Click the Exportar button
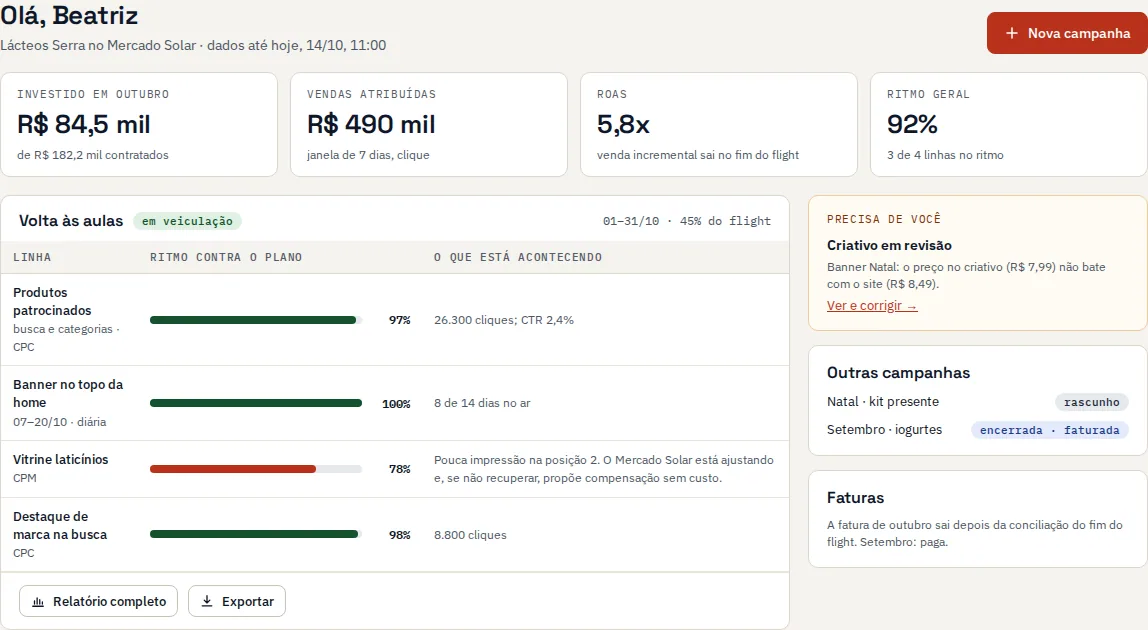Screen dimensions: 1148x630 (236, 601)
